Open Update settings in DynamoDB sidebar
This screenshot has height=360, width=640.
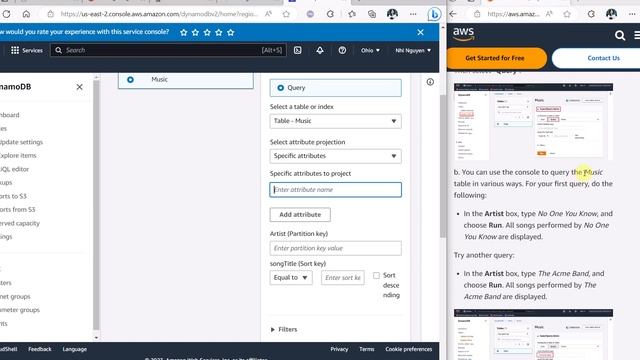(22, 142)
